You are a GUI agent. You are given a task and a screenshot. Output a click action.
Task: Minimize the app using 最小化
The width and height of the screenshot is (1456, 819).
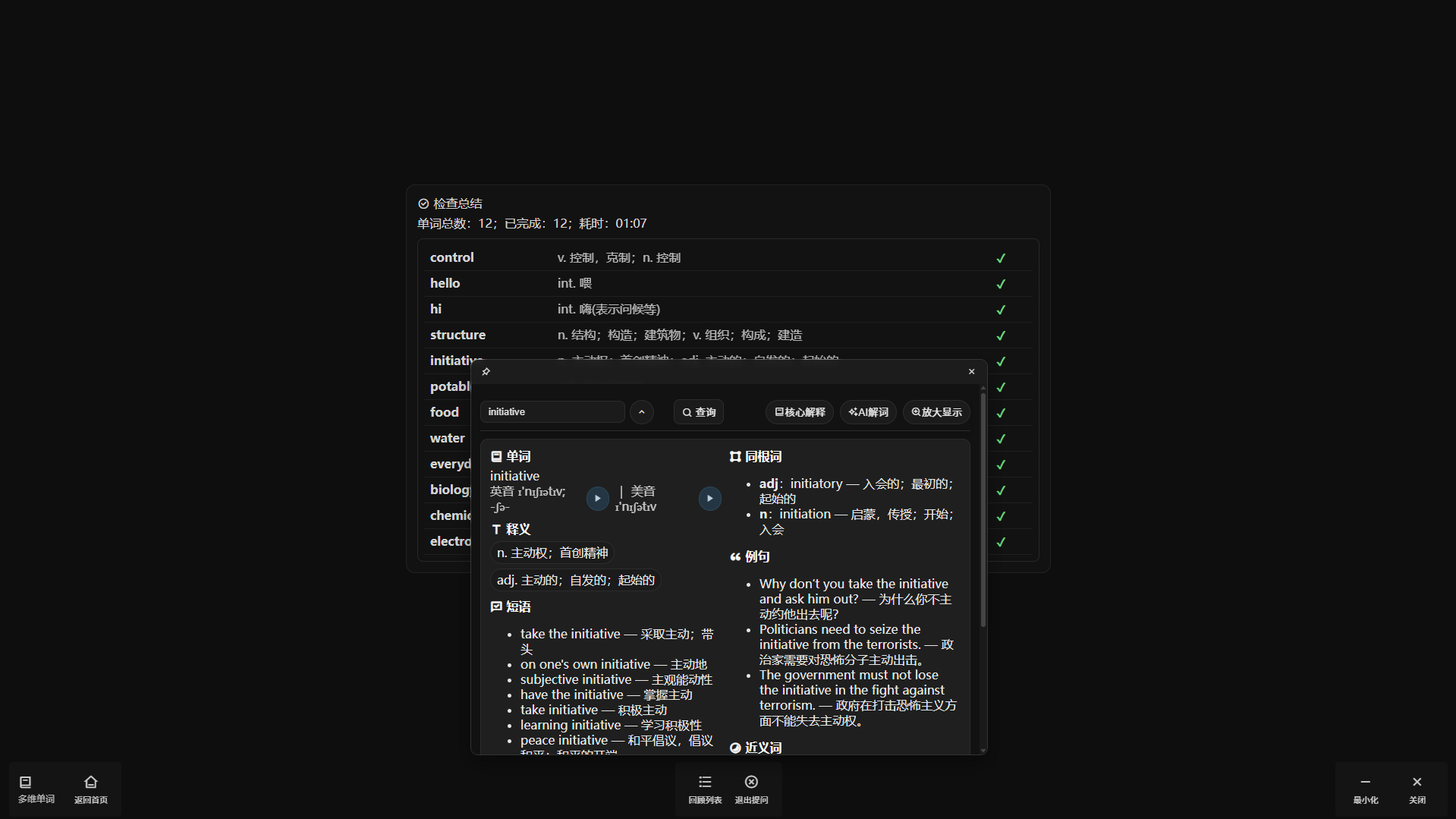(x=1365, y=789)
